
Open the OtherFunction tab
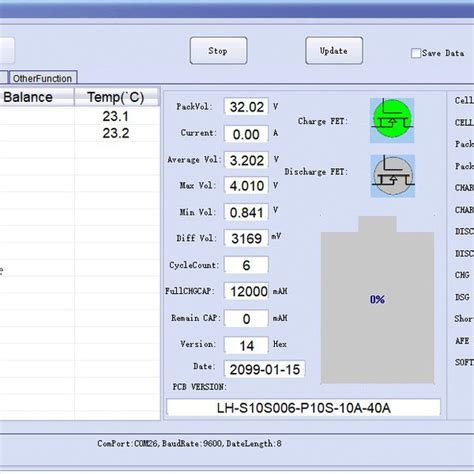[43, 78]
